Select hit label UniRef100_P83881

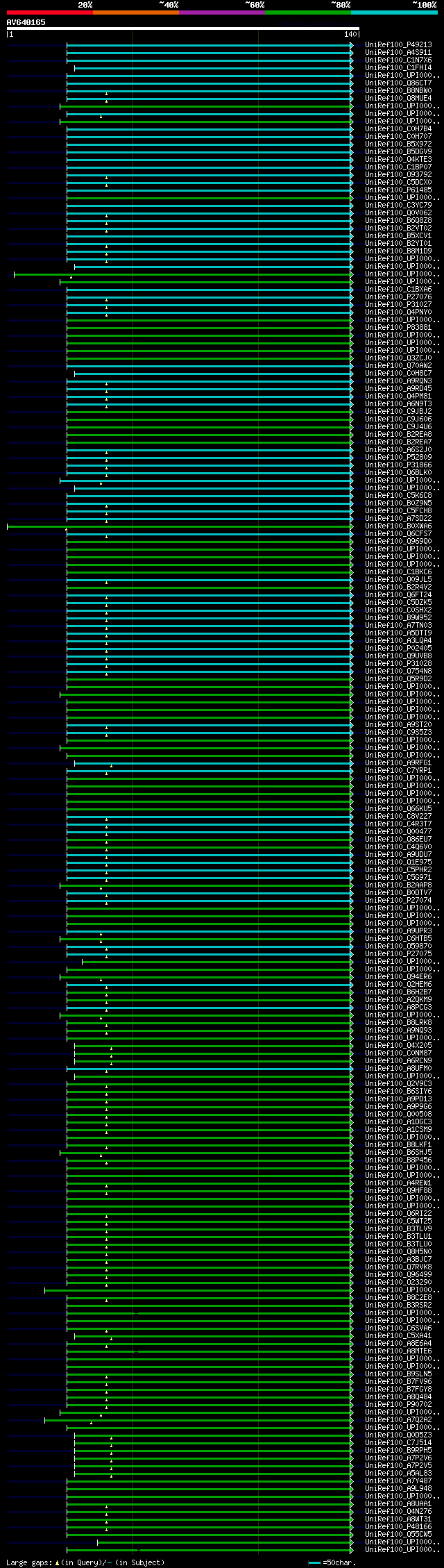point(398,328)
